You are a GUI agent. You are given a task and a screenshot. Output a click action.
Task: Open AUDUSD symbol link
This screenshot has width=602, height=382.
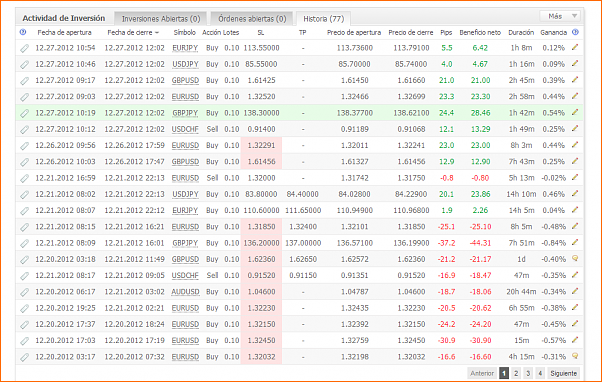click(185, 292)
